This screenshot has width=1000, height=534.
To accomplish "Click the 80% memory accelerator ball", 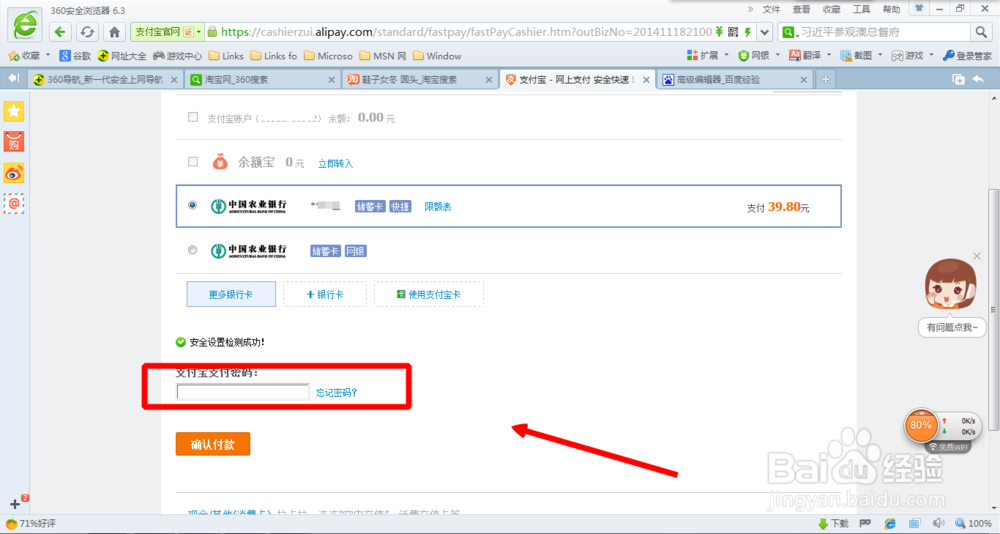I will 920,426.
